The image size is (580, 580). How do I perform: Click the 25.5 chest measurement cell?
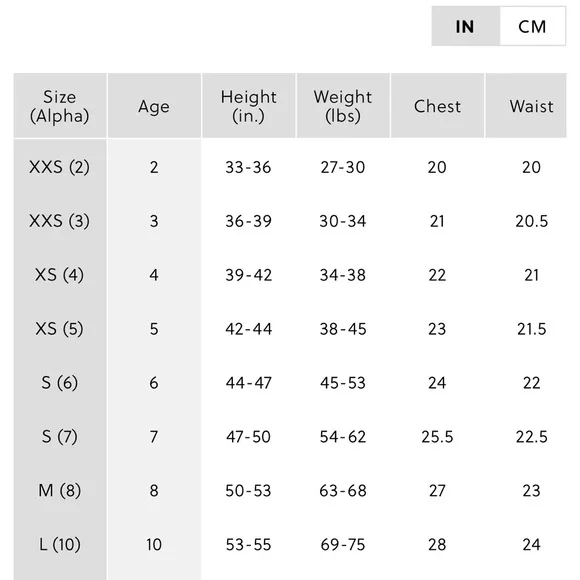[437, 437]
